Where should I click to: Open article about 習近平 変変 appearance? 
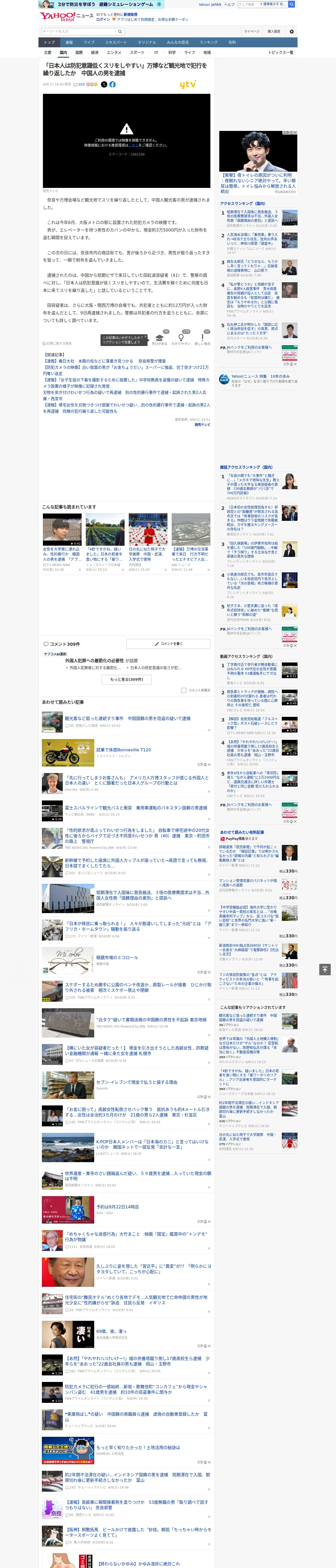point(154,1269)
